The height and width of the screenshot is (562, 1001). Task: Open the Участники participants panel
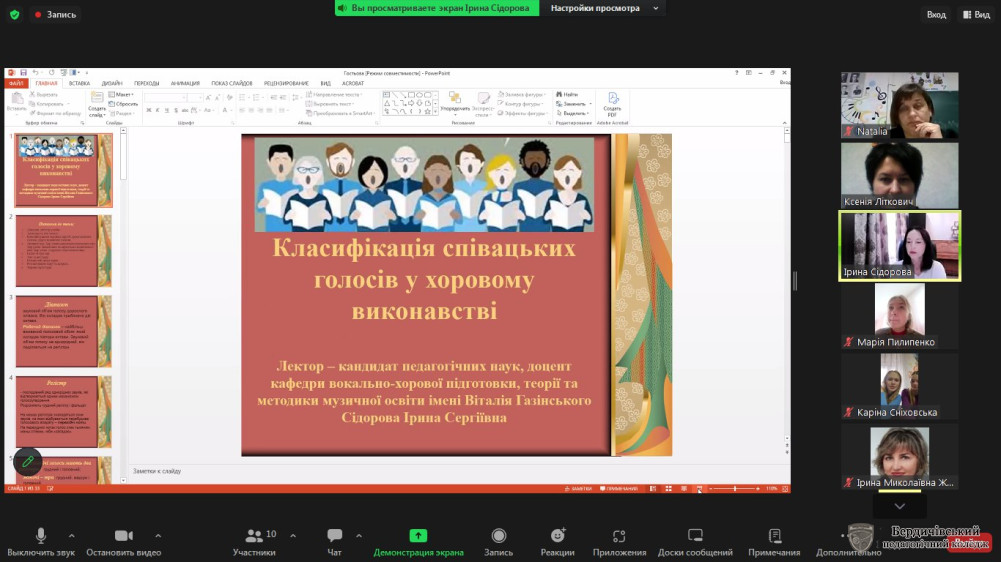point(254,536)
